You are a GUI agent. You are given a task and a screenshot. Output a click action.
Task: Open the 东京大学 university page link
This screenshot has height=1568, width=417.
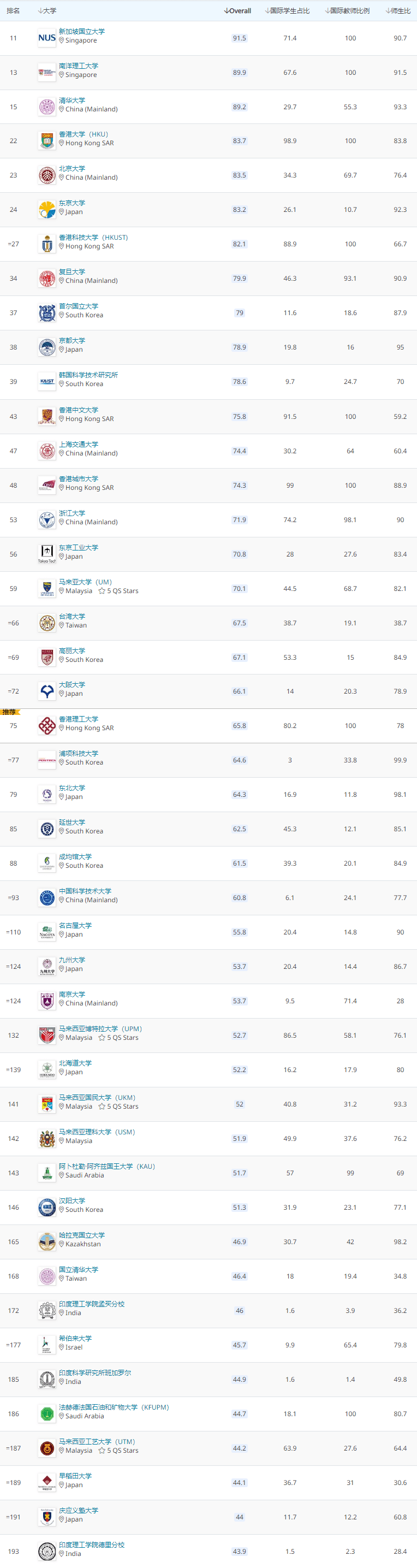click(72, 203)
